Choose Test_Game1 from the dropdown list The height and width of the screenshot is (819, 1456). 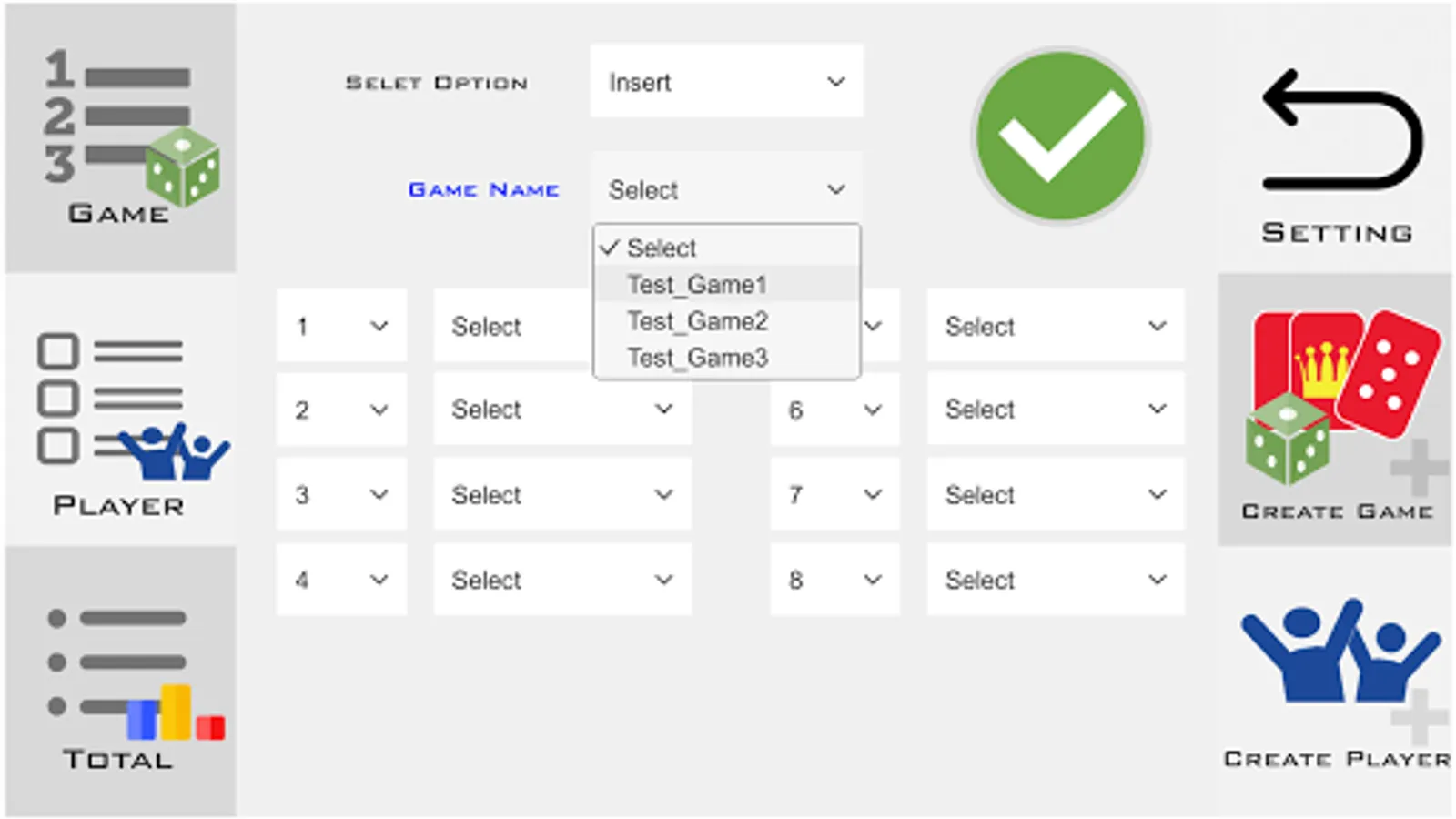(x=697, y=285)
